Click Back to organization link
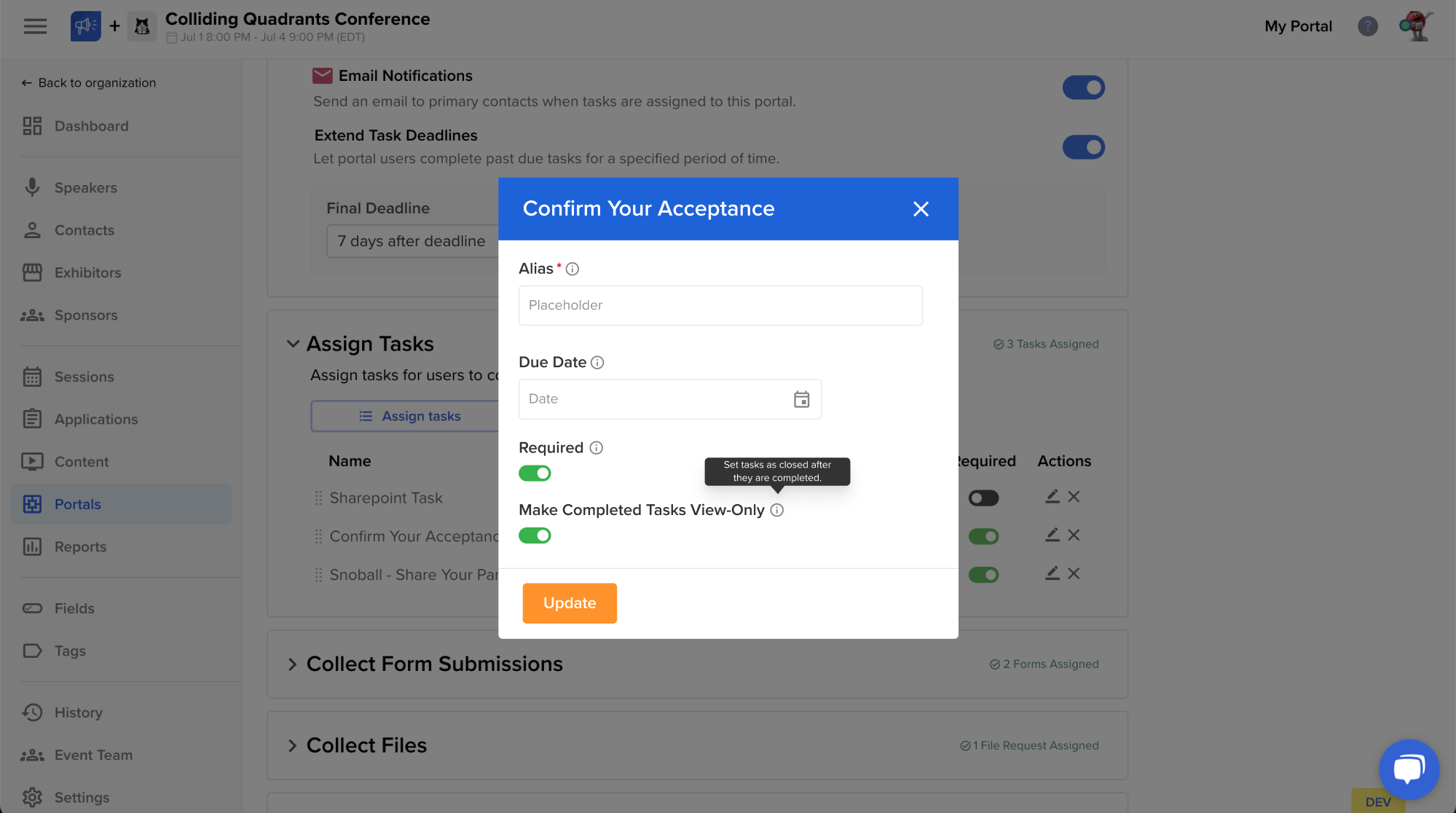The image size is (1456, 813). point(88,82)
